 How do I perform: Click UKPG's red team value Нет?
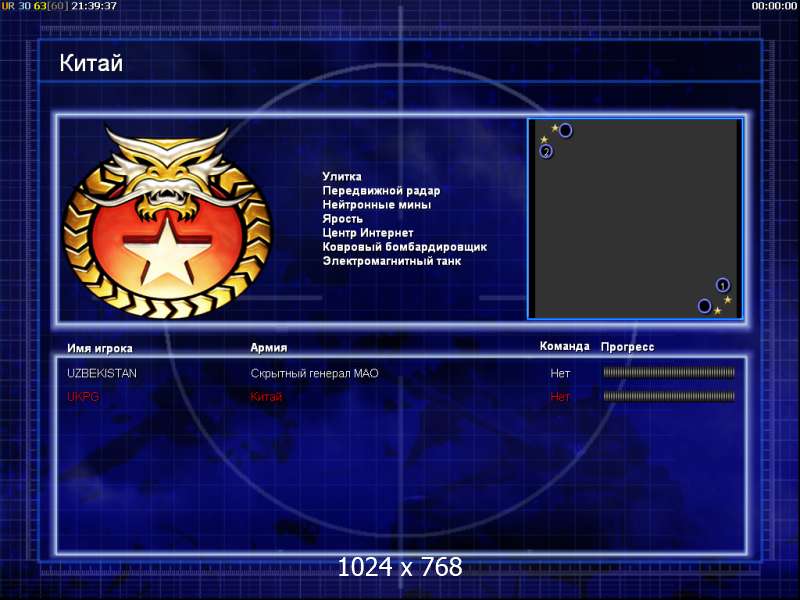[x=560, y=396]
